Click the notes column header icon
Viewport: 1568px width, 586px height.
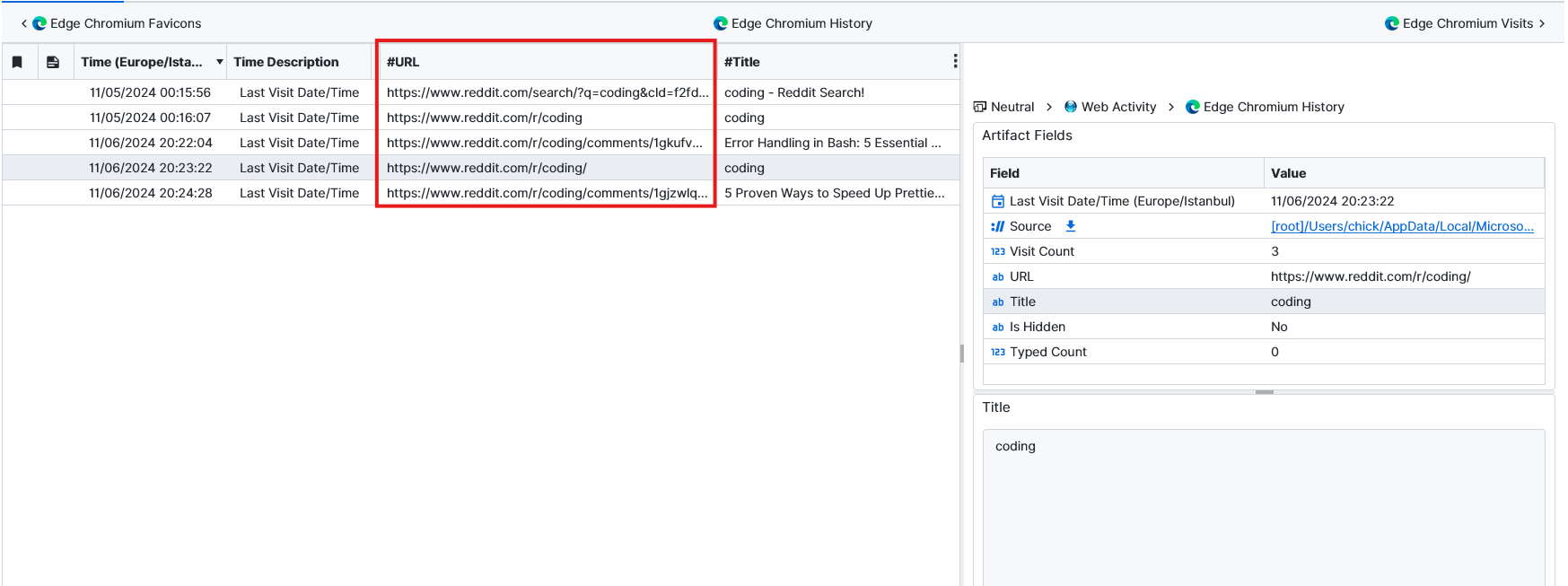53,62
